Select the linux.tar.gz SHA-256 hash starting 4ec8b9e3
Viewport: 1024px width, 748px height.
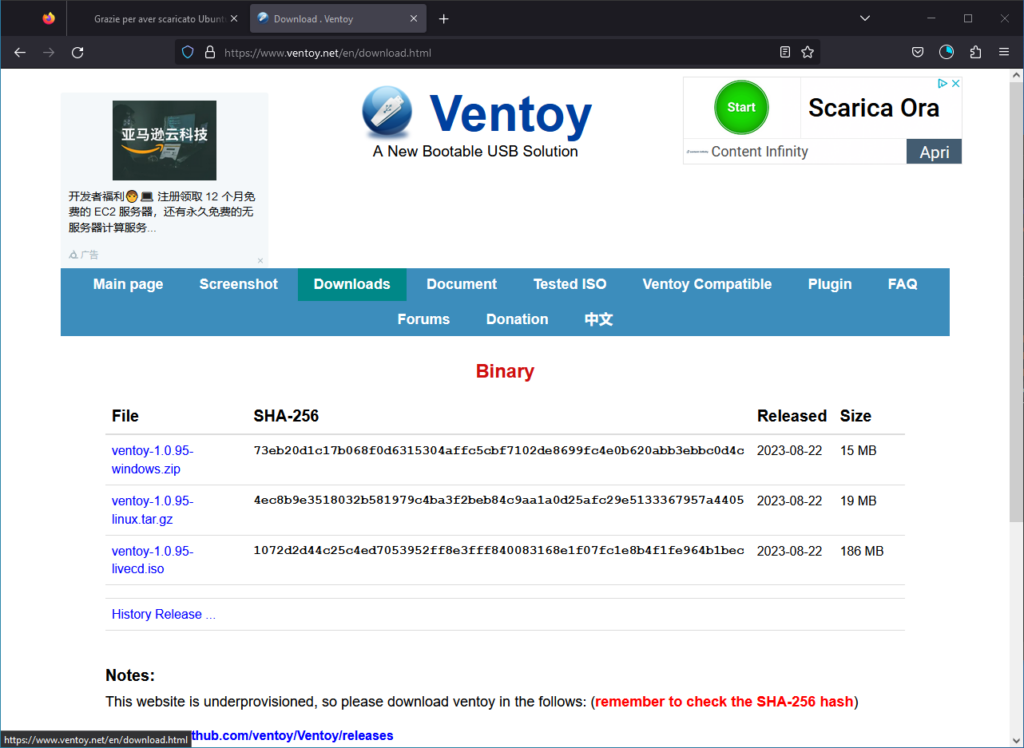[499, 500]
